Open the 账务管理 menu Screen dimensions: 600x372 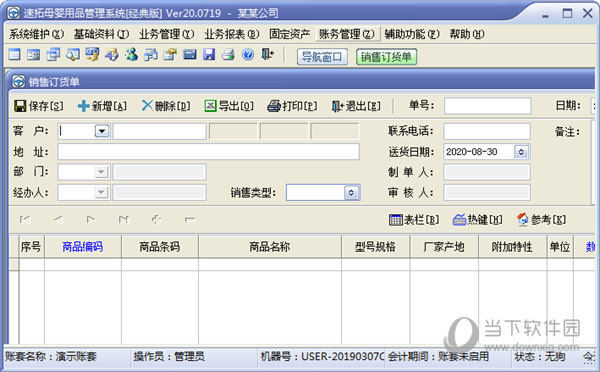[347, 34]
